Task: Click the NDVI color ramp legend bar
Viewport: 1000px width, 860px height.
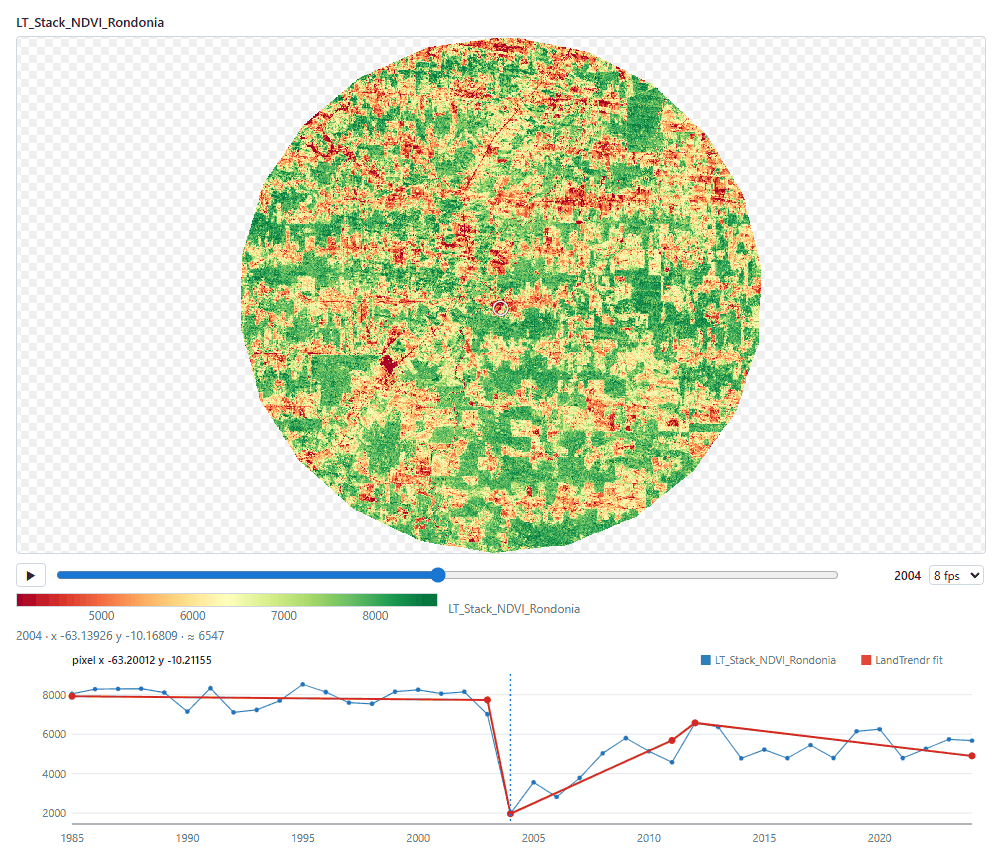Action: pyautogui.click(x=227, y=600)
